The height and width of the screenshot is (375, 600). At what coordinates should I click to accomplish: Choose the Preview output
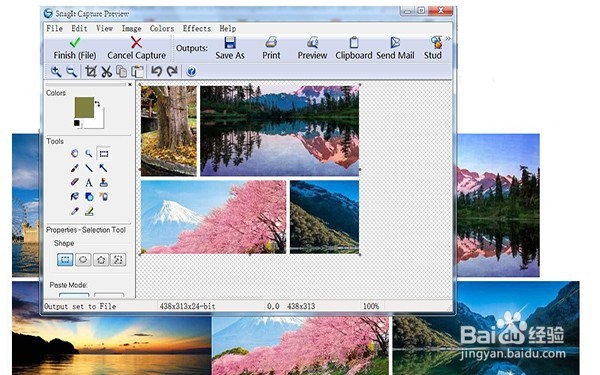[312, 48]
